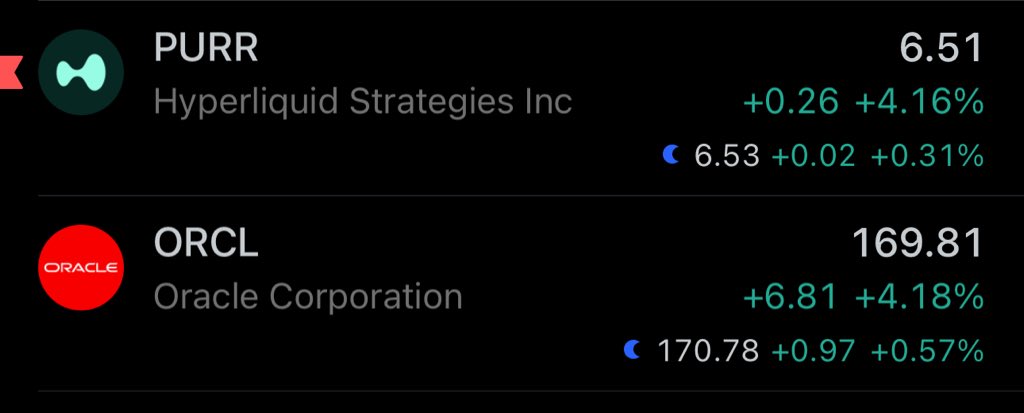Tap ORCL daily change +4.18%
This screenshot has width=1024, height=413.
917,297
